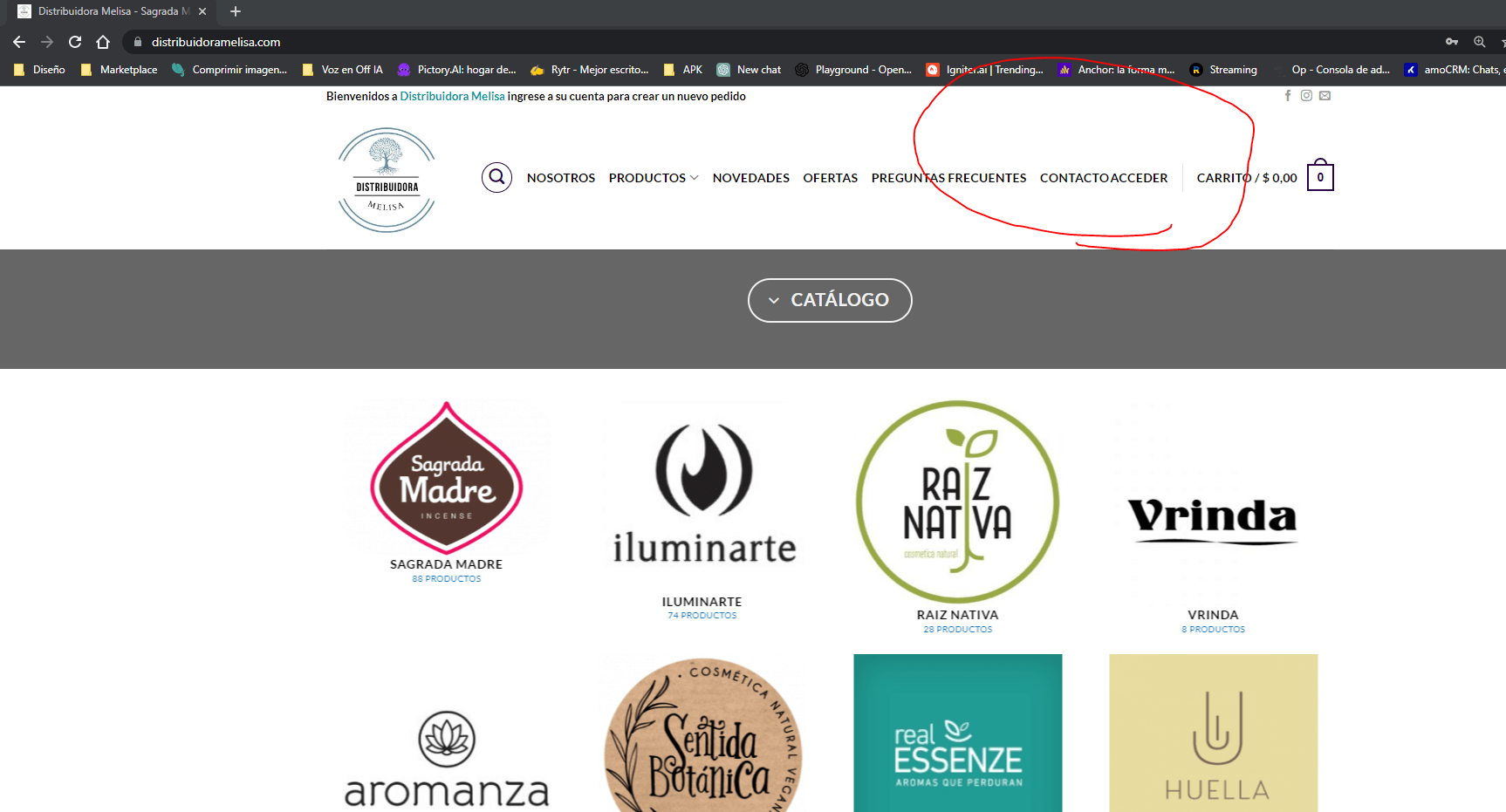Click the 74 PRODUCTOS count text
The image size is (1506, 812).
click(x=702, y=616)
